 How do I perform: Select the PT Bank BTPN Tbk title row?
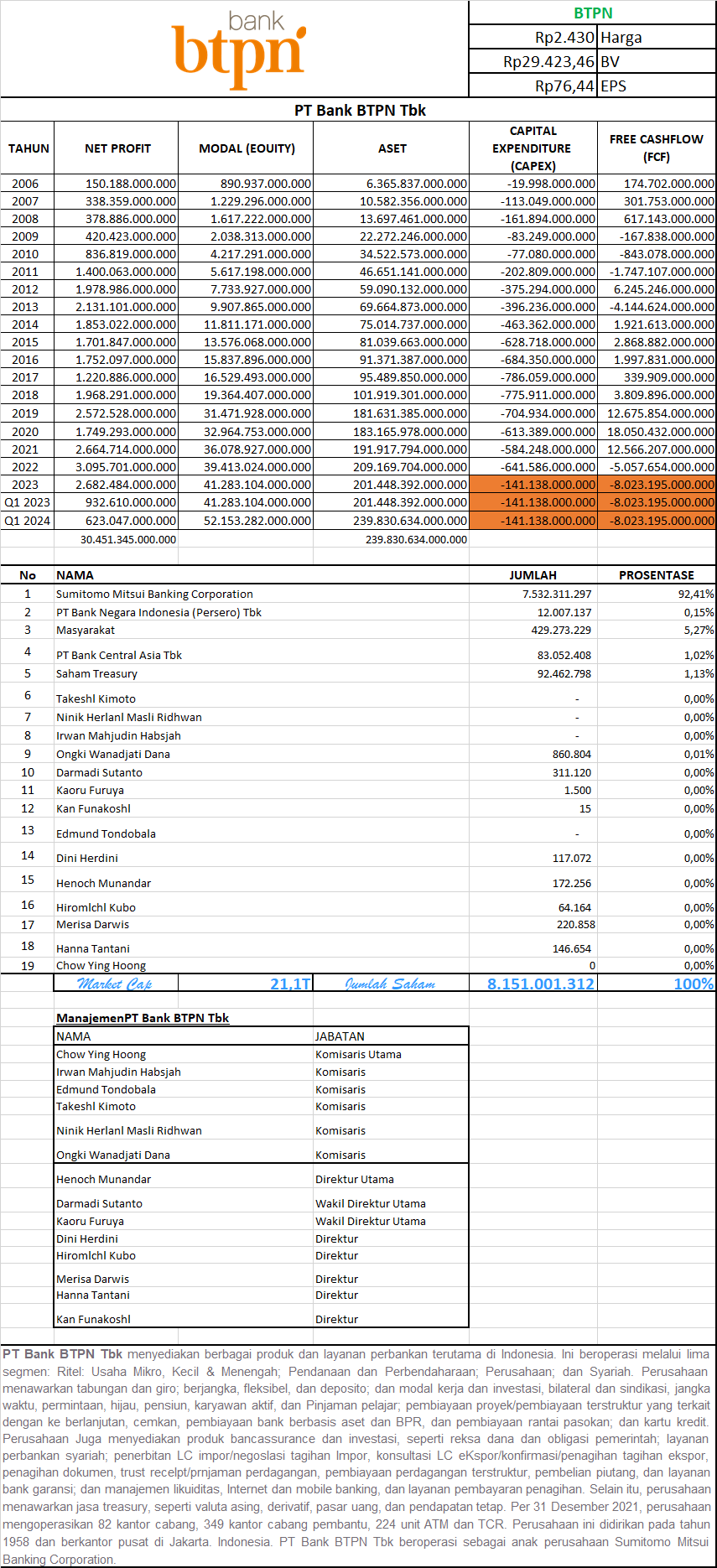click(359, 111)
